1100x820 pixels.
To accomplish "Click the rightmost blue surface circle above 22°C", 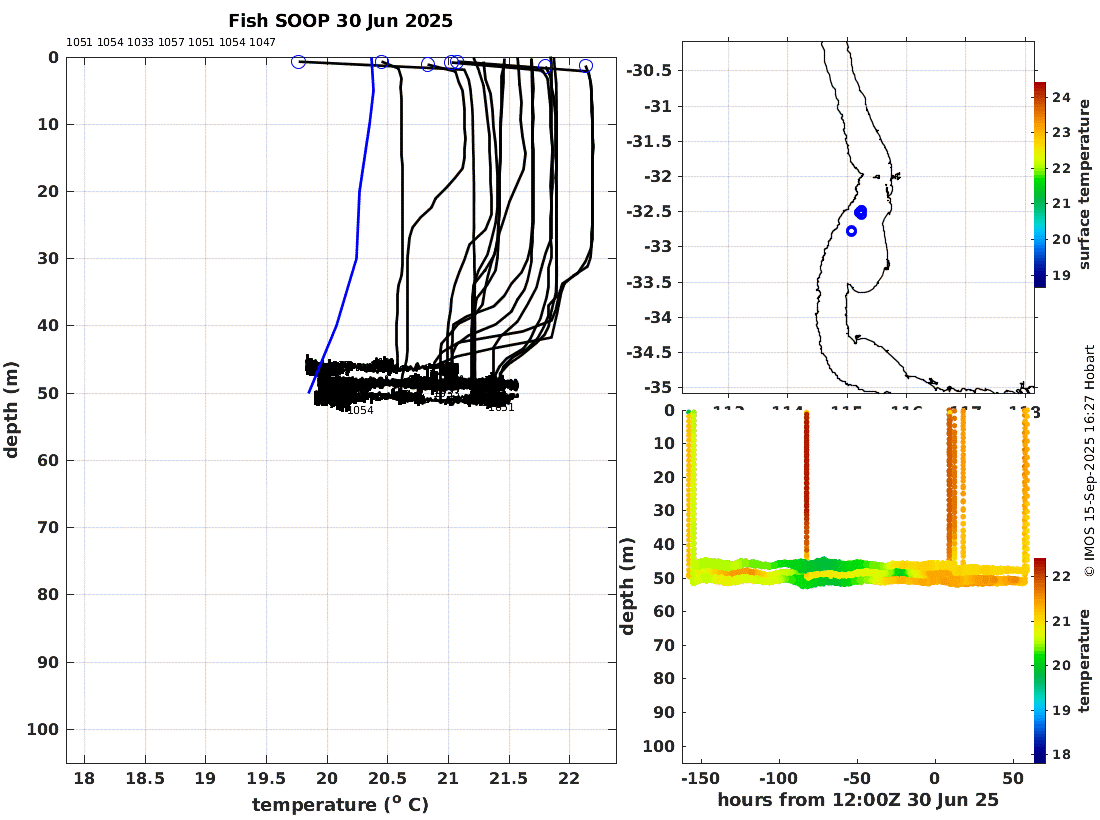I will (586, 66).
